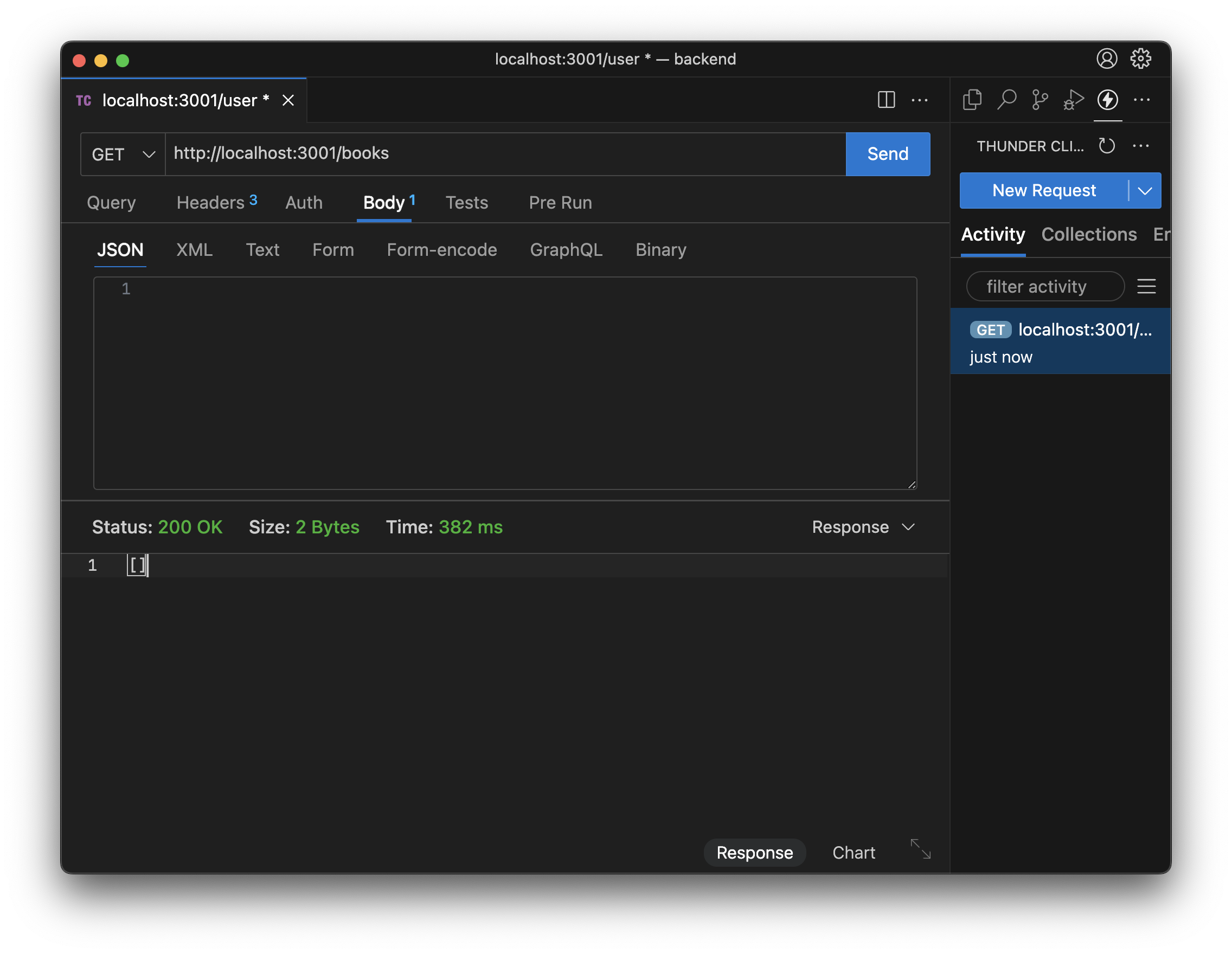Image resolution: width=1232 pixels, height=954 pixels.
Task: Open the Run and Debug icon
Action: 1073,100
